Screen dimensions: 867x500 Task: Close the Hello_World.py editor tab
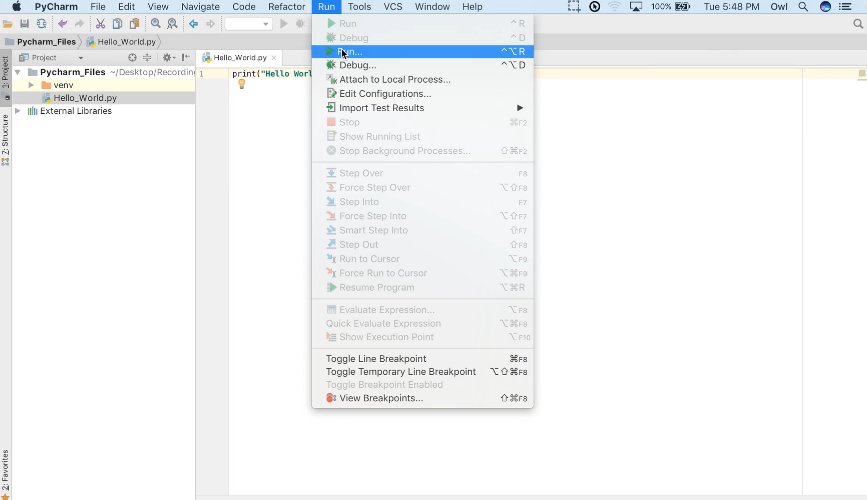[x=274, y=58]
